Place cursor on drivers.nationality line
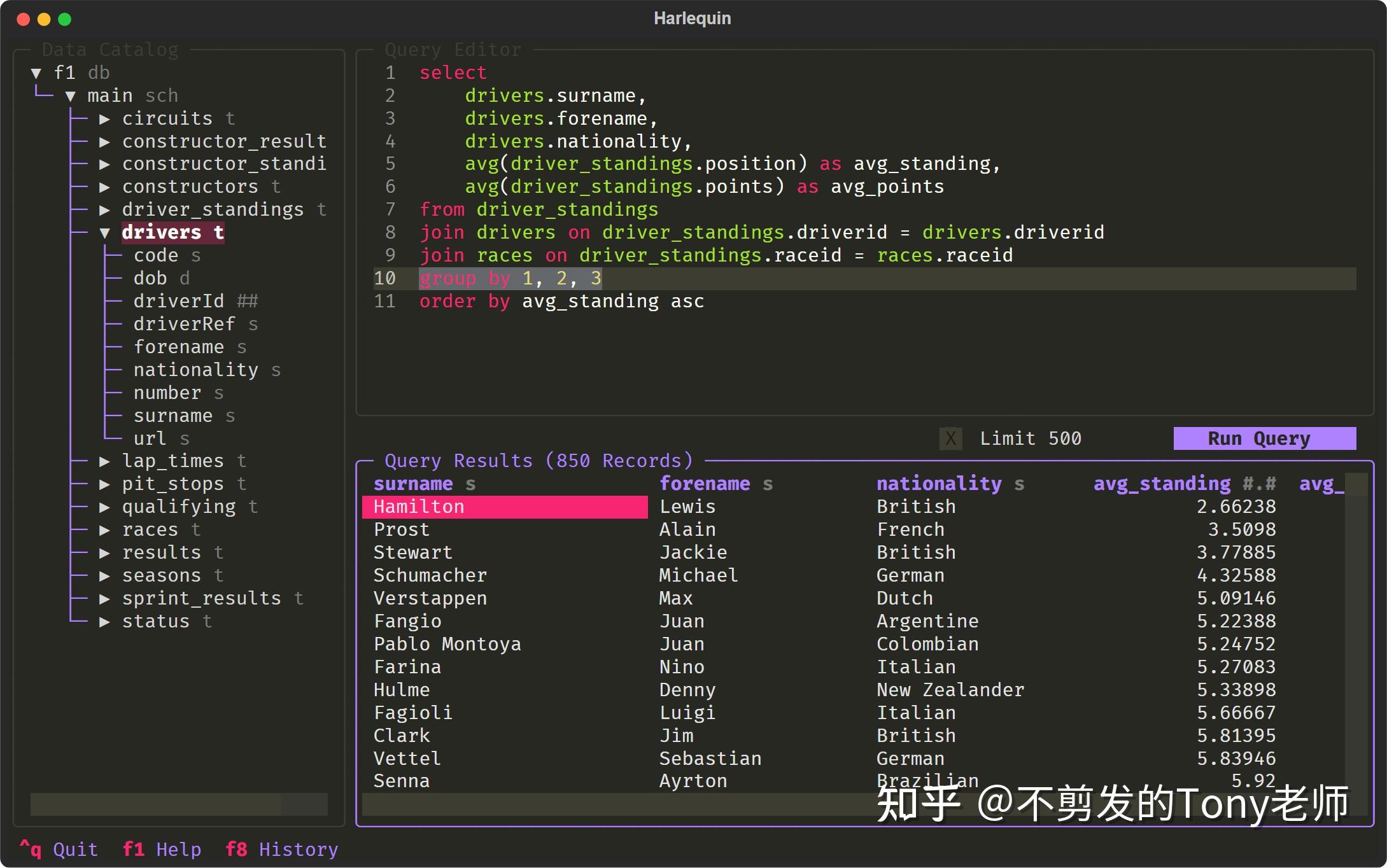This screenshot has width=1387, height=868. (x=579, y=141)
